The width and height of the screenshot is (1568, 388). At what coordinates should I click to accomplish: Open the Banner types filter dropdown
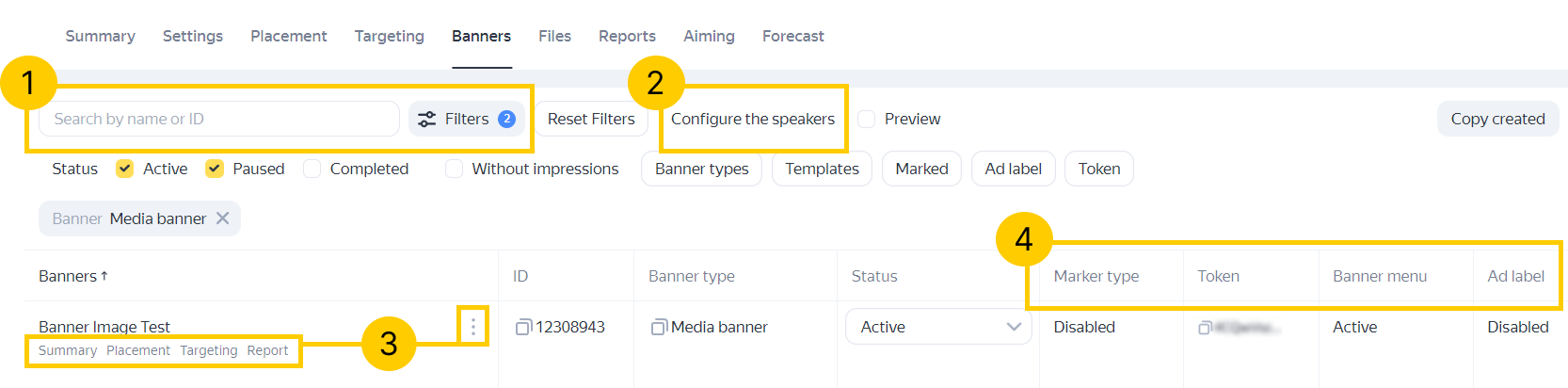pos(701,169)
